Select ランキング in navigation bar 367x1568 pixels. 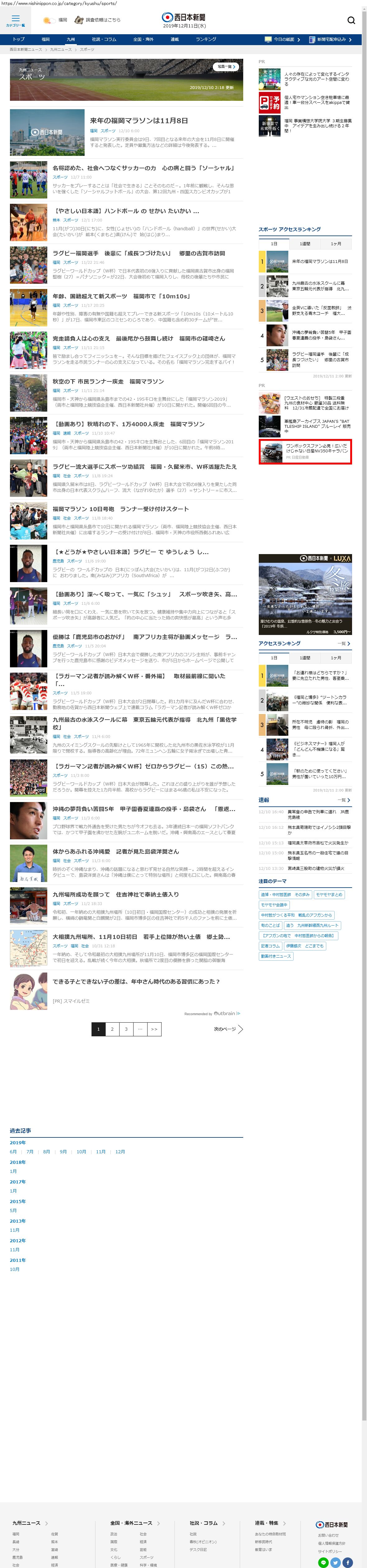[206, 40]
